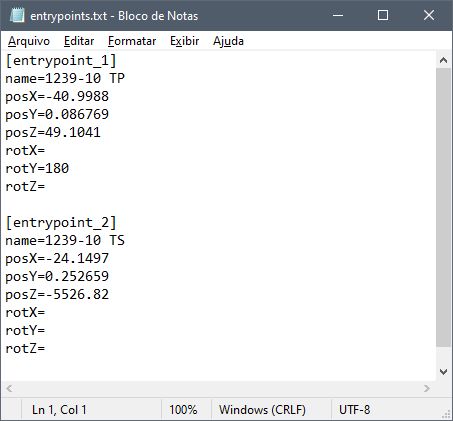Place cursor in posX=-40.9988 line
Screen dimensions: 453x421
pos(57,97)
